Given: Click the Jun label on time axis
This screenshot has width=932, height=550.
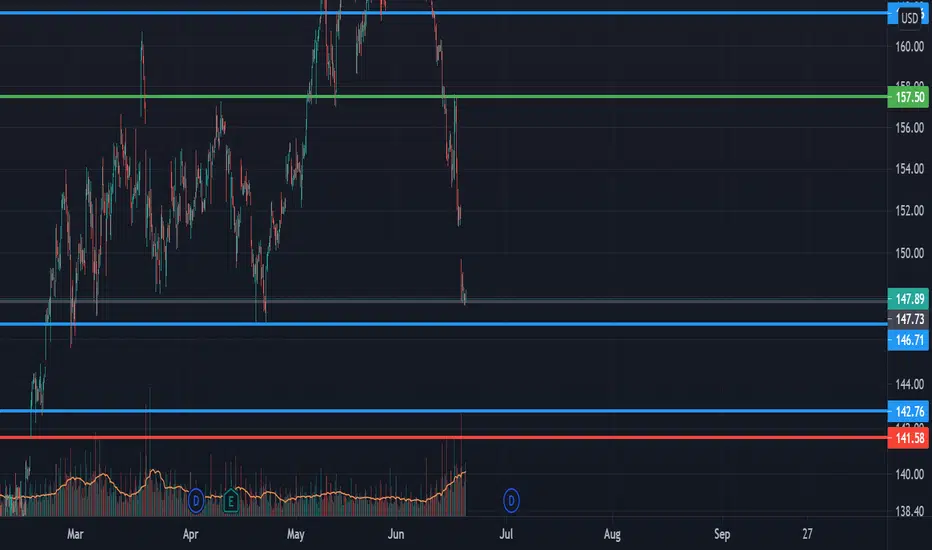Looking at the screenshot, I should (396, 534).
